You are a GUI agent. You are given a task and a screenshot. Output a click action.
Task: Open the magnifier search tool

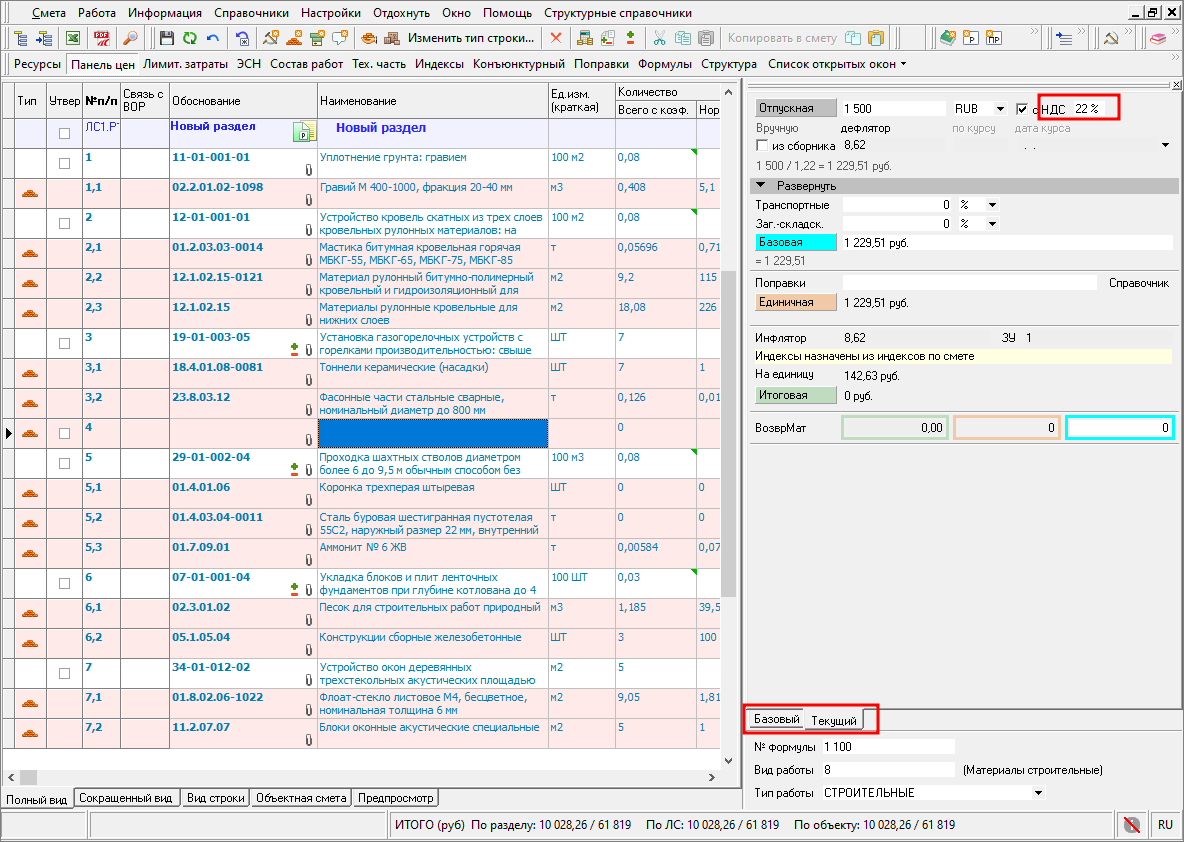(130, 38)
